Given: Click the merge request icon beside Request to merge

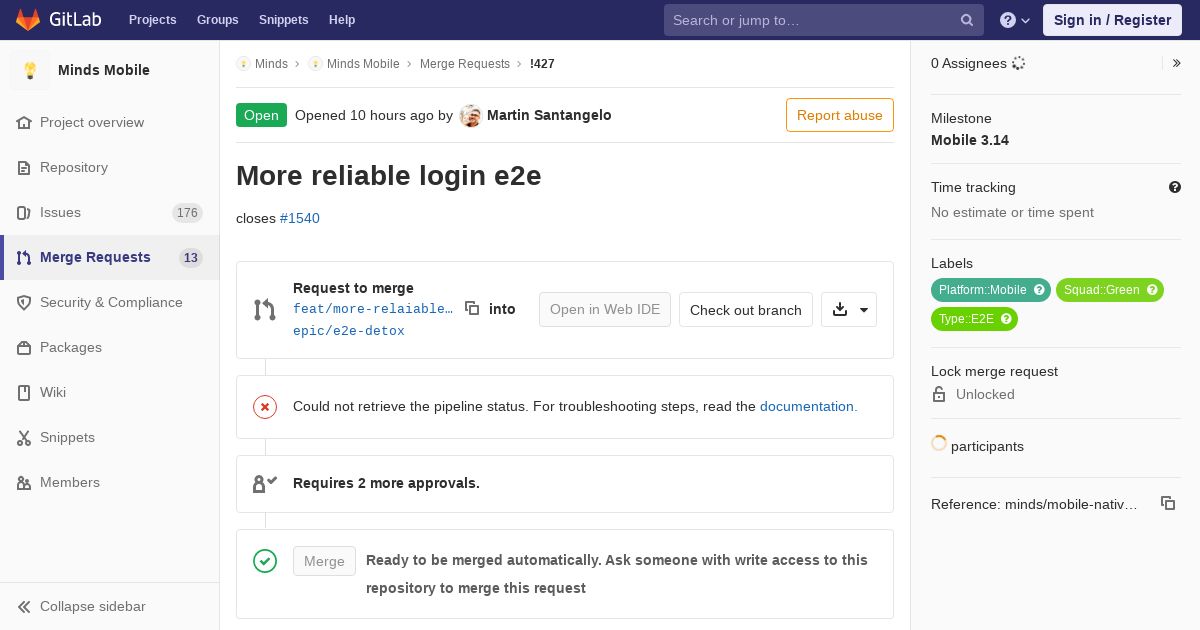Looking at the screenshot, I should [x=265, y=310].
